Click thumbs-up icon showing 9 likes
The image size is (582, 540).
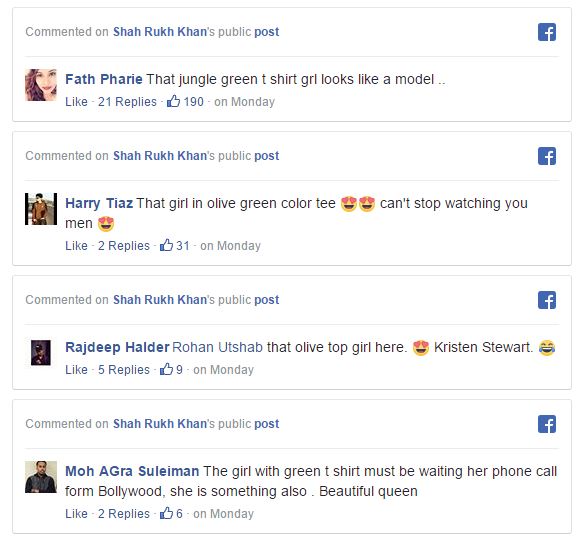166,369
